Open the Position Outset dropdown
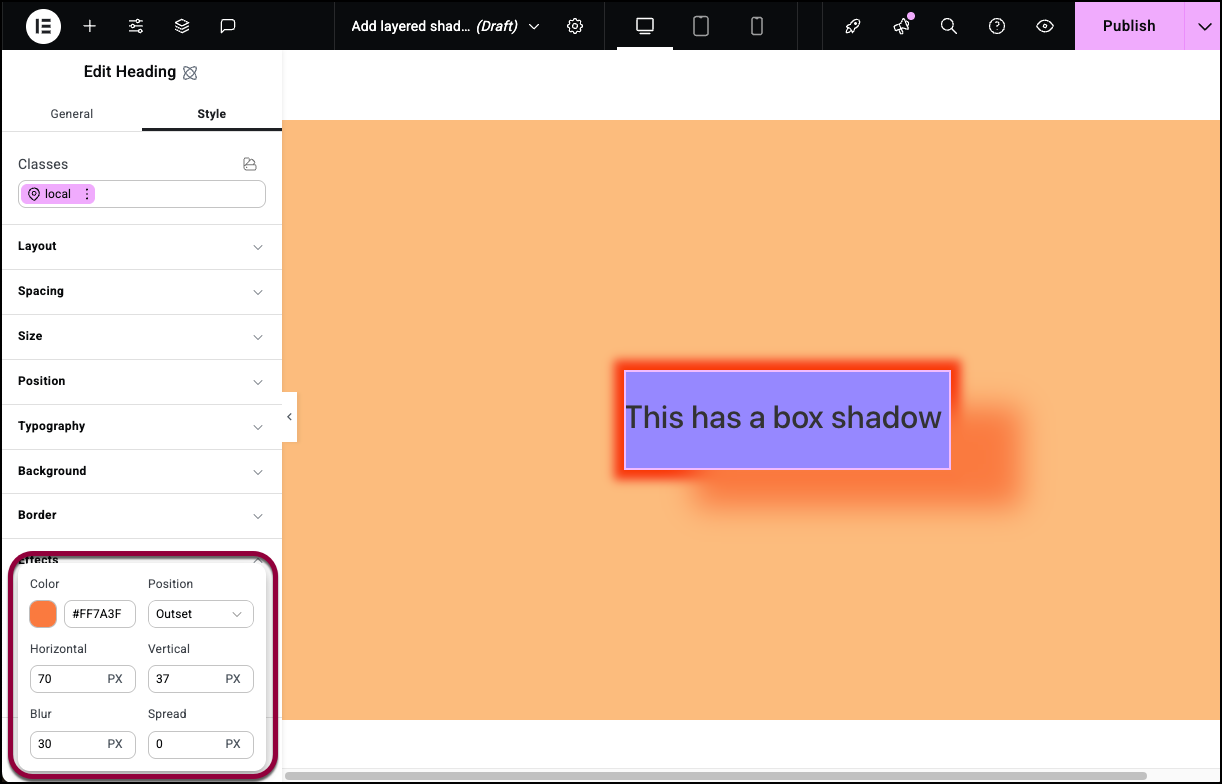Image resolution: width=1222 pixels, height=784 pixels. 201,614
